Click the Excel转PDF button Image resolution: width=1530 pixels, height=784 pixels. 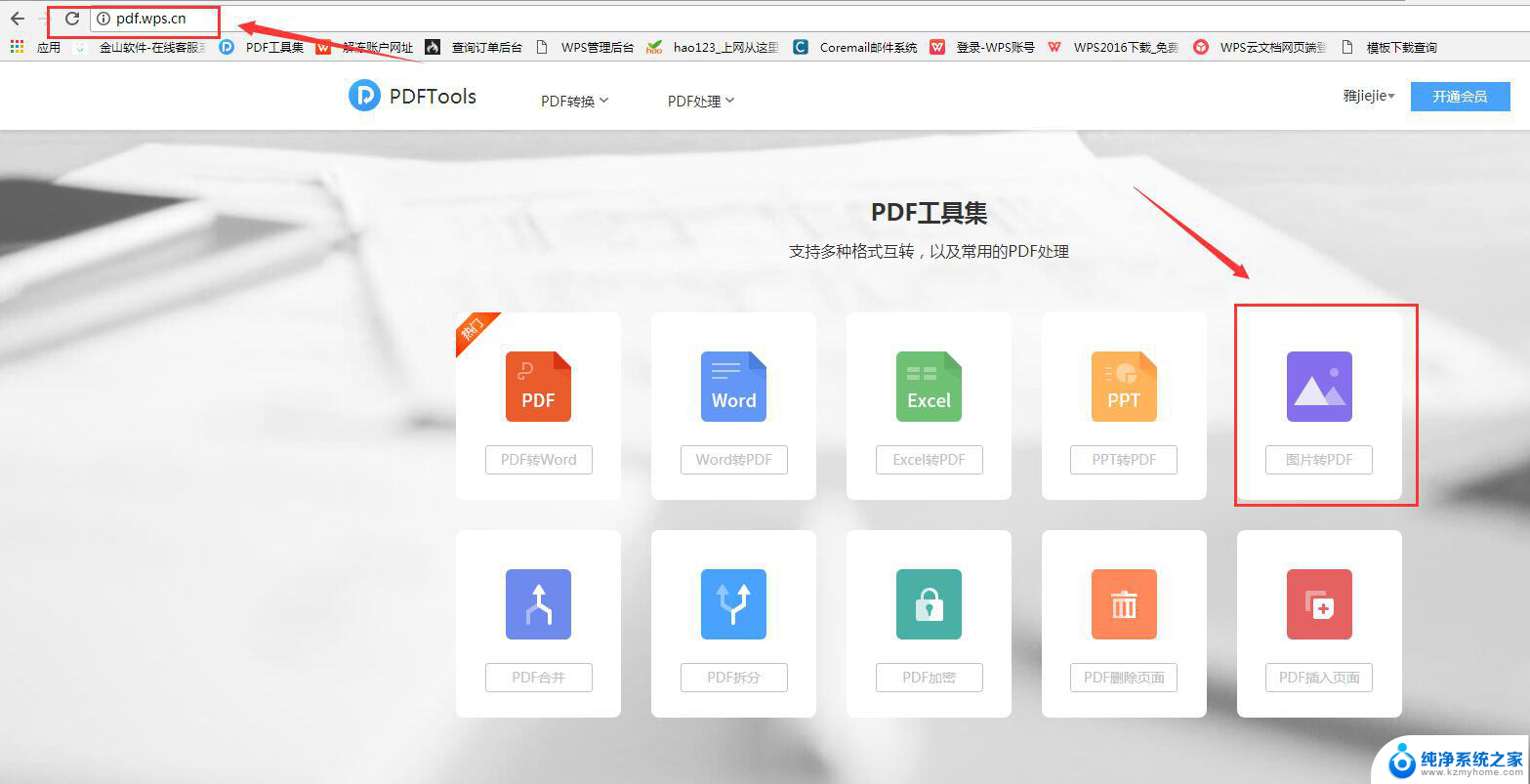[x=930, y=460]
